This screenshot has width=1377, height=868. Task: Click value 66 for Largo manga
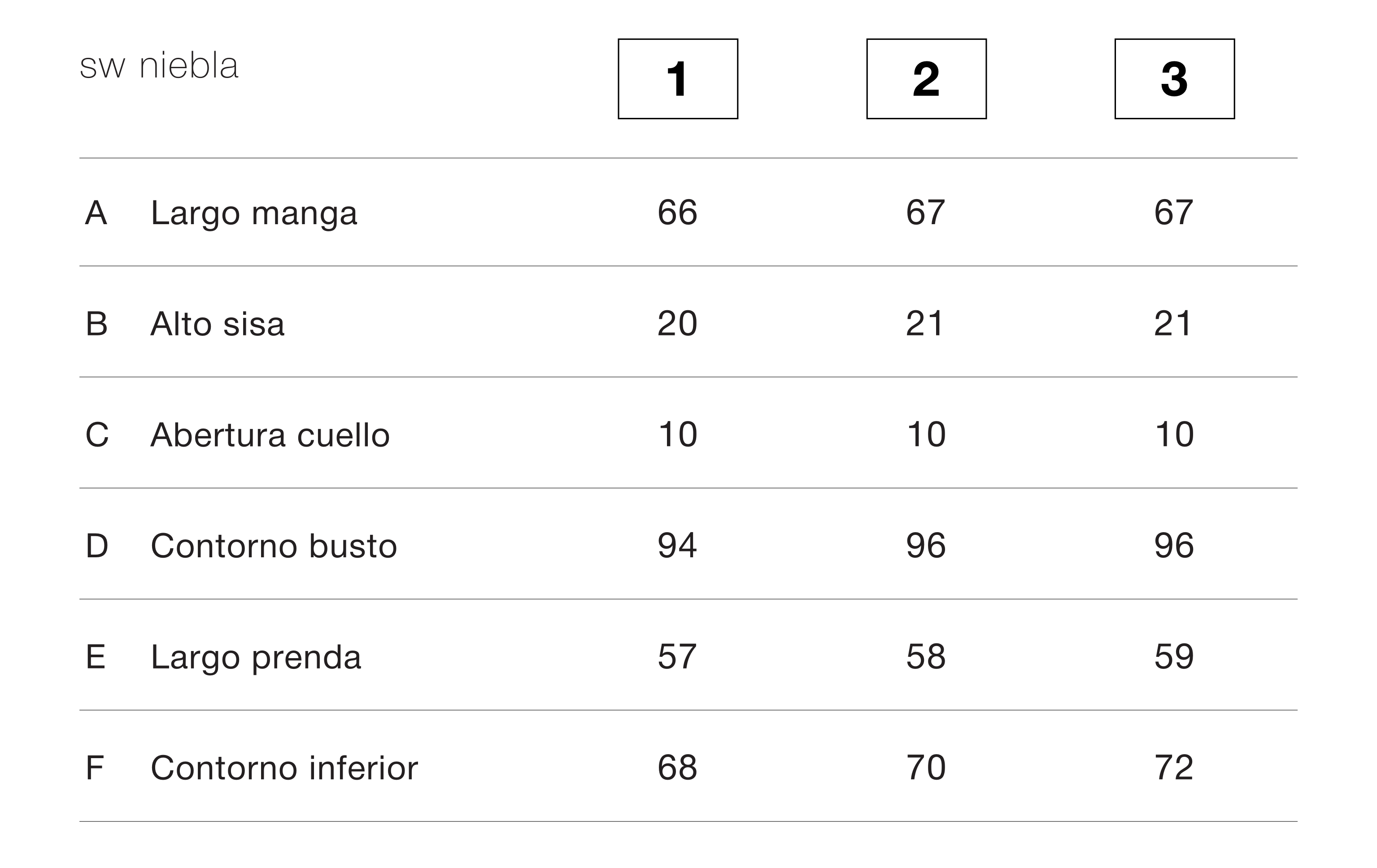point(677,213)
